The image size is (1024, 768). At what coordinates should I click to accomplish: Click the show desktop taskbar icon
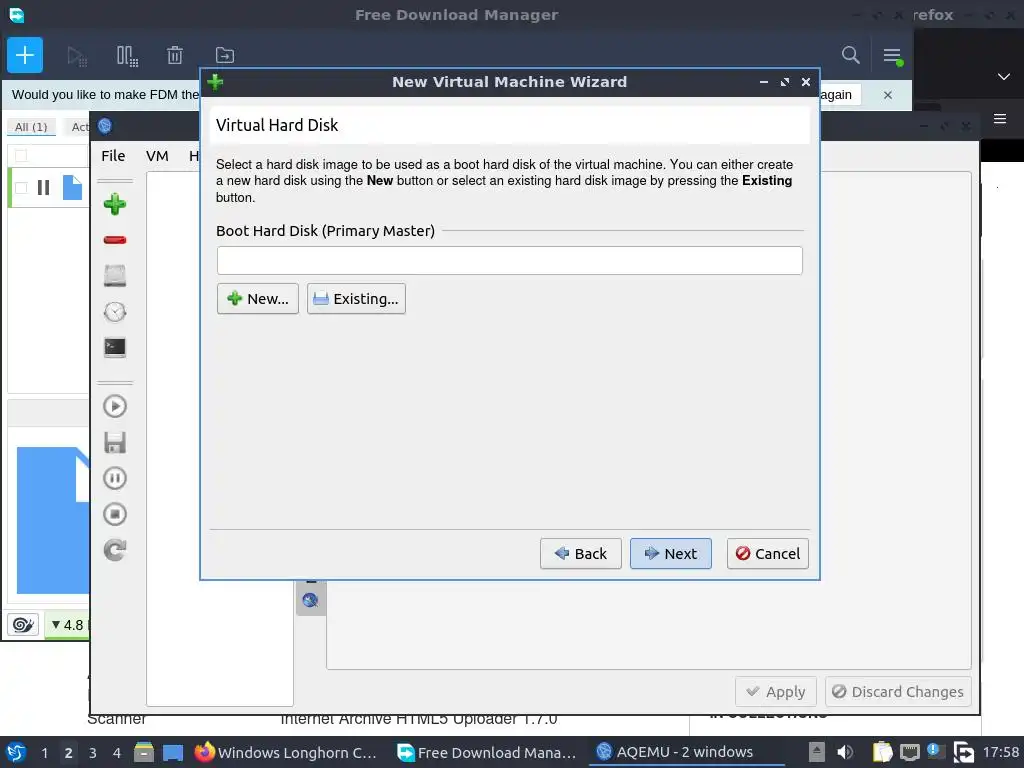(x=172, y=752)
